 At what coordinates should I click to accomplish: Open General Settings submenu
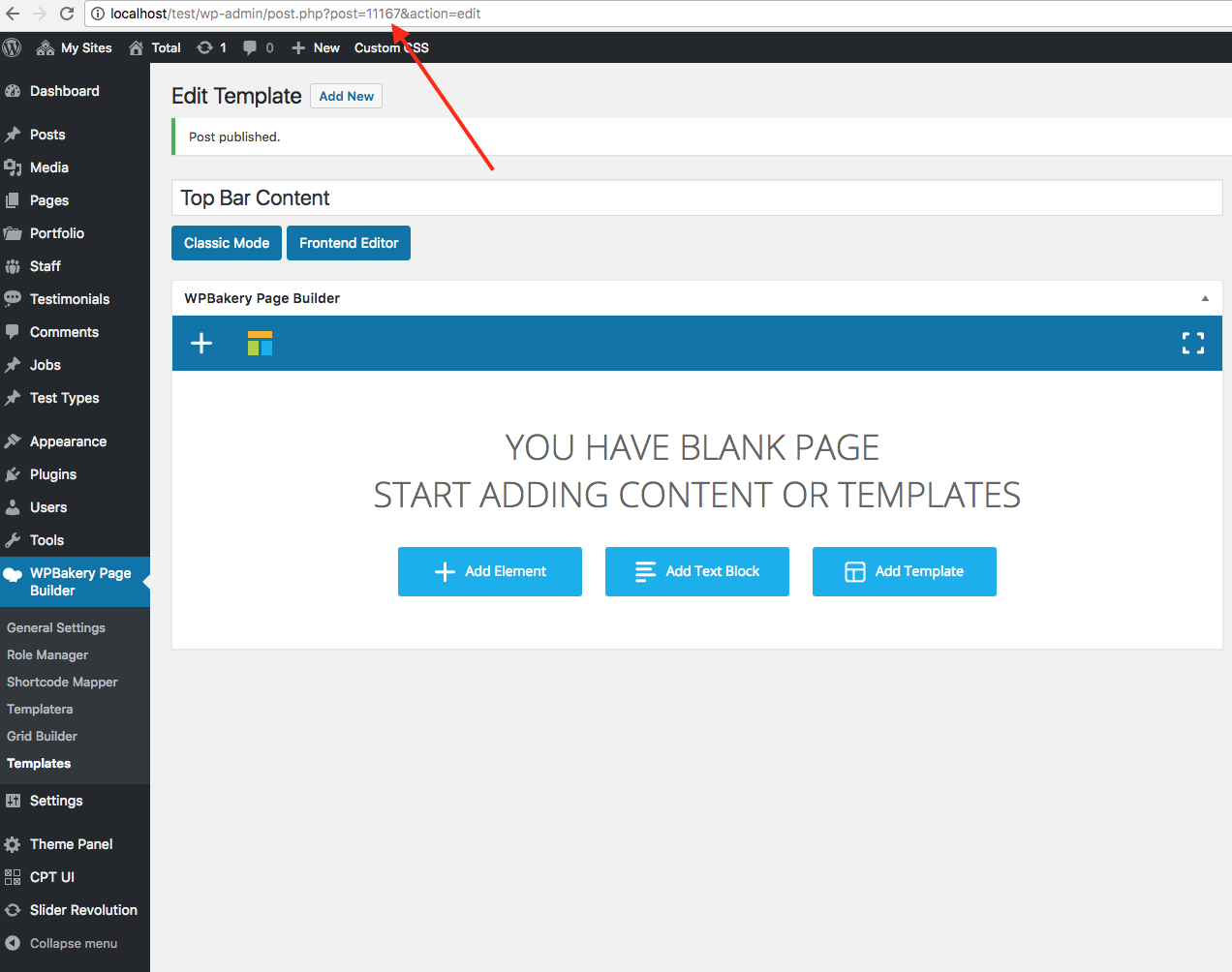[56, 627]
